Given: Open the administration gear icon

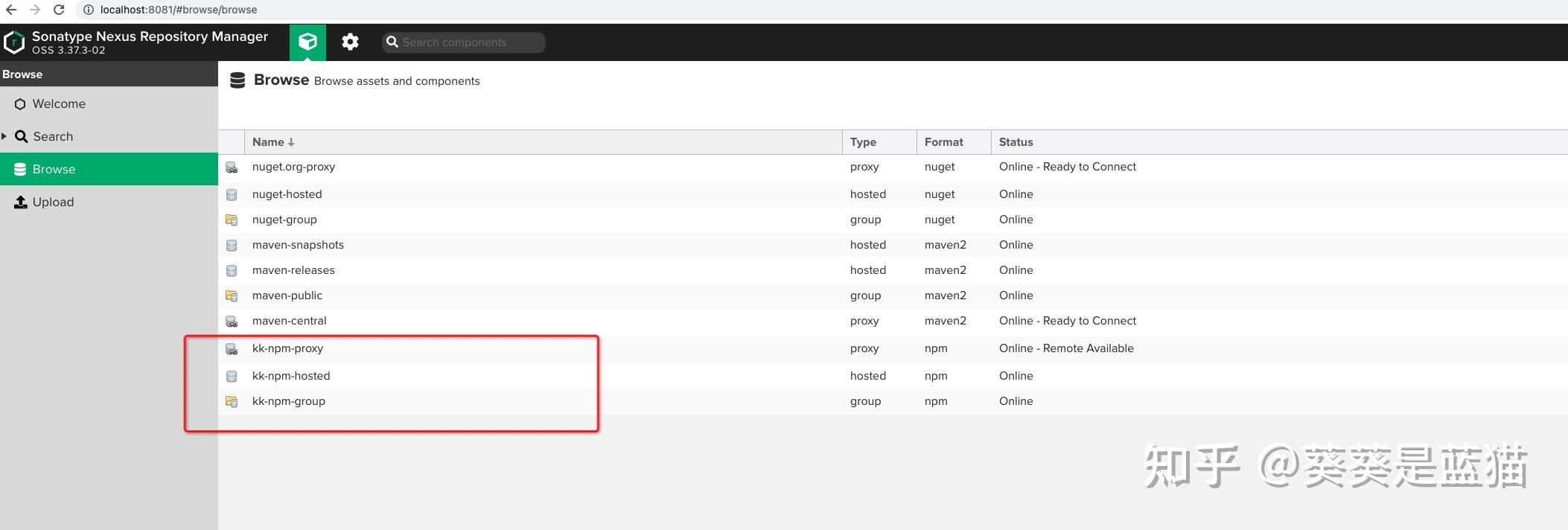Looking at the screenshot, I should tap(350, 42).
